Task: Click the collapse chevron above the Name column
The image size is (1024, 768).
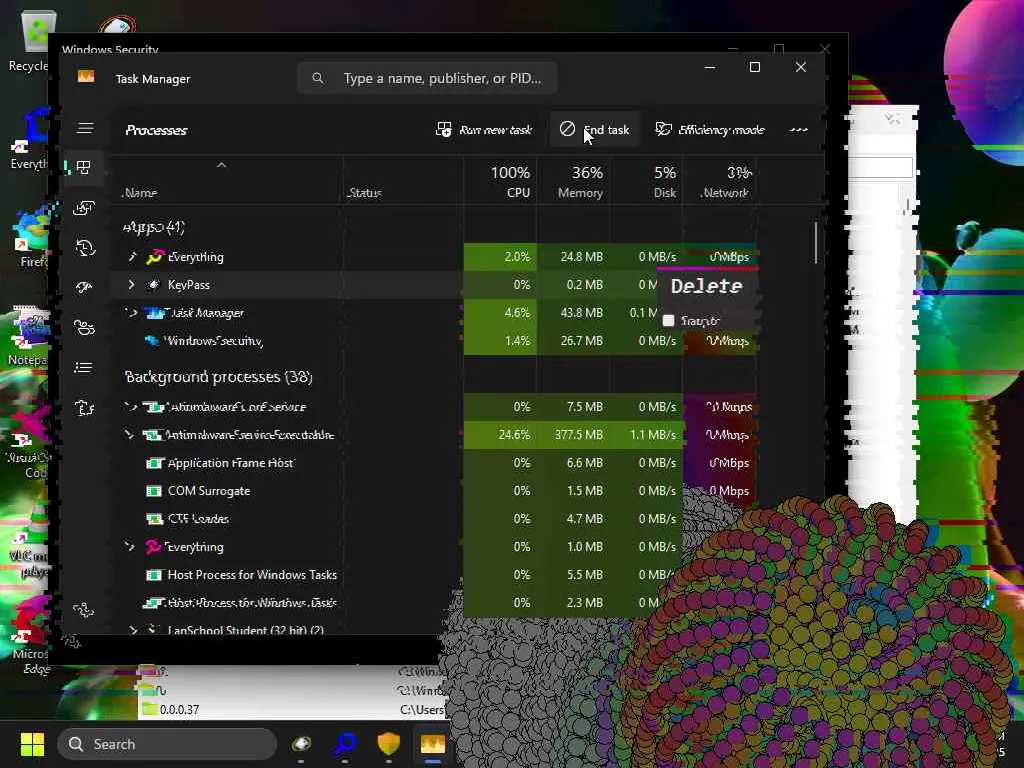Action: tap(221, 165)
